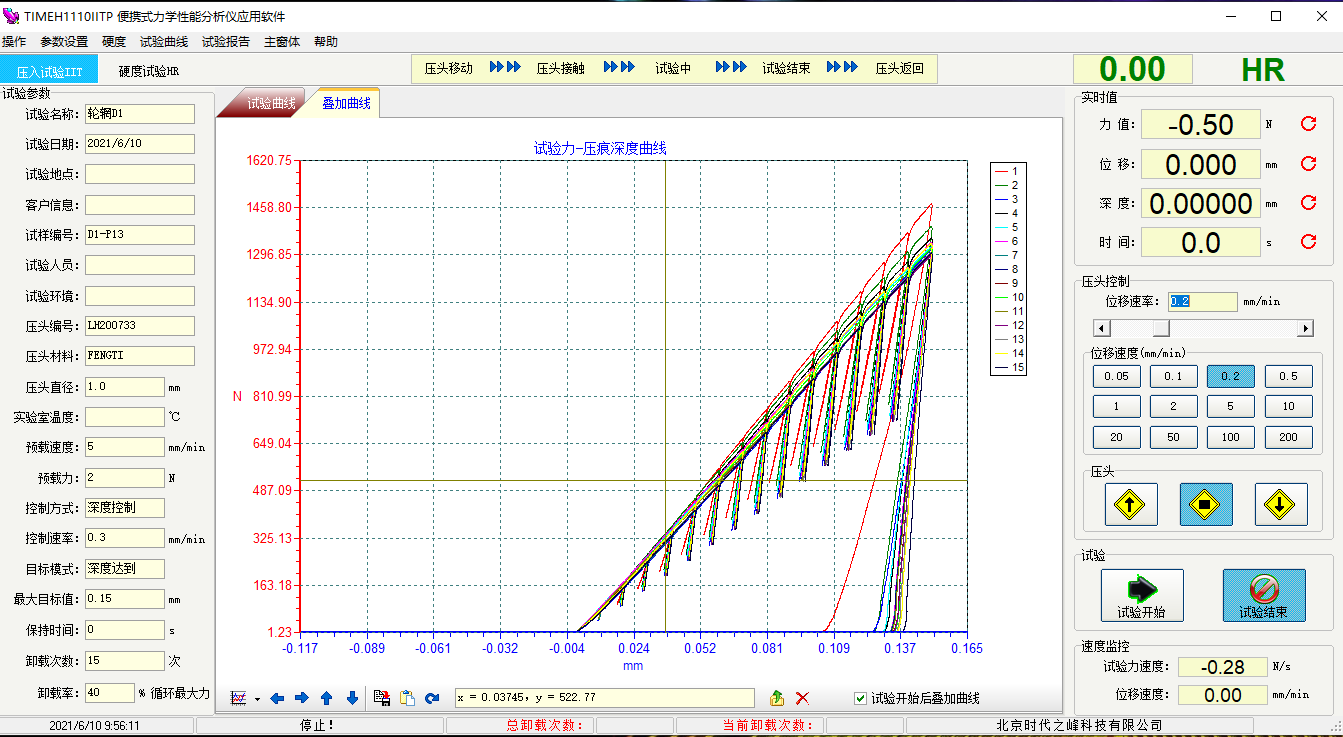Click the 试验开始 button
The height and width of the screenshot is (737, 1343).
click(x=1141, y=596)
